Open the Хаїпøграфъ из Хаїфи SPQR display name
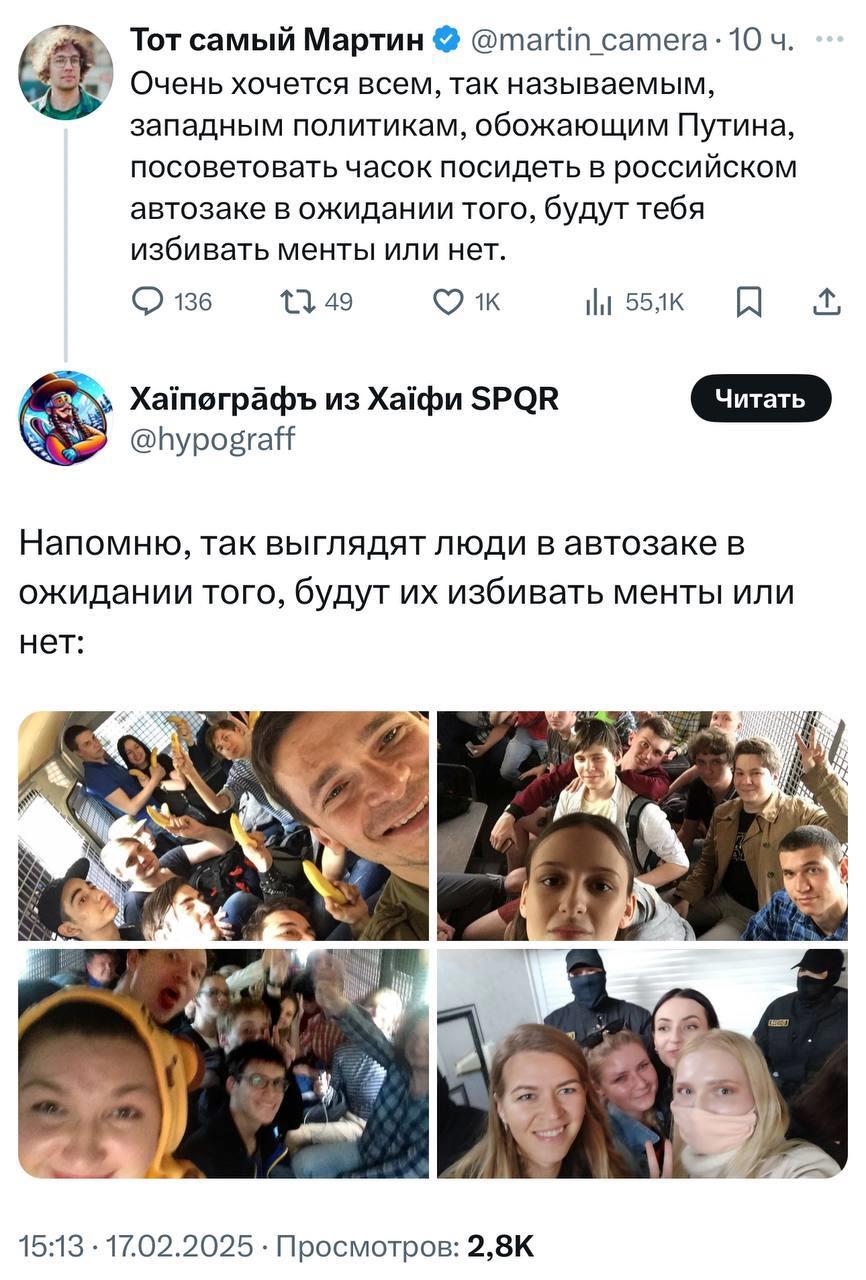 (345, 399)
